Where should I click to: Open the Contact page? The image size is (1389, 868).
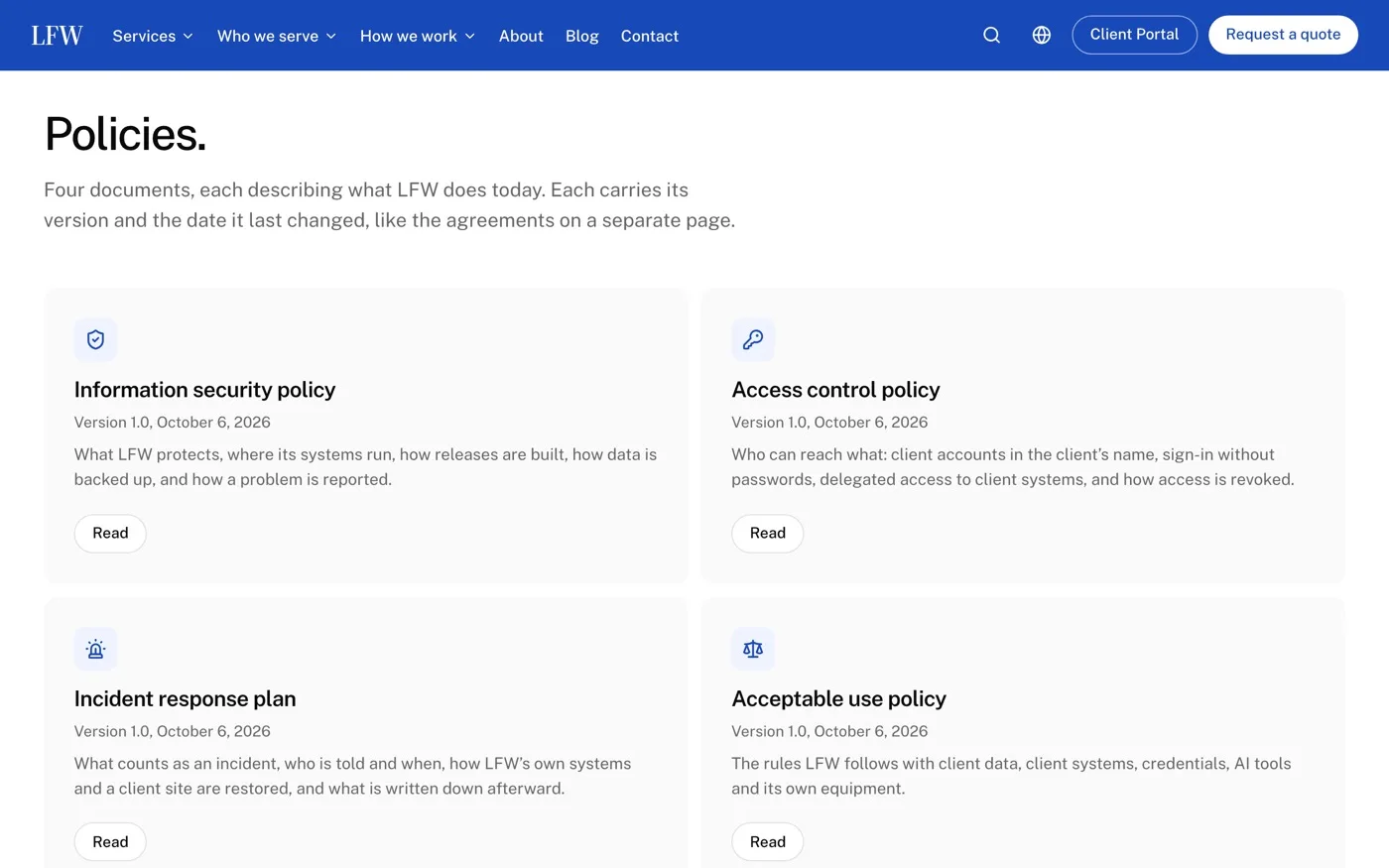(x=650, y=36)
